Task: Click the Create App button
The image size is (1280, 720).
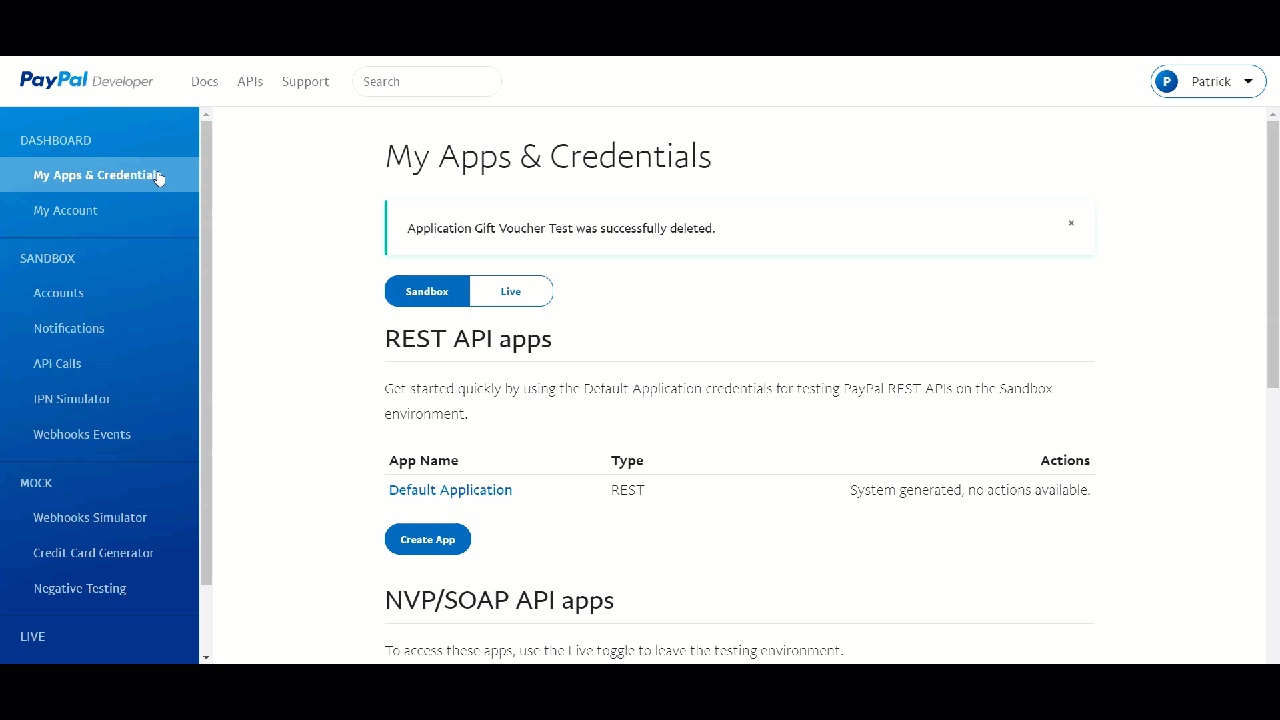Action: pyautogui.click(x=428, y=539)
